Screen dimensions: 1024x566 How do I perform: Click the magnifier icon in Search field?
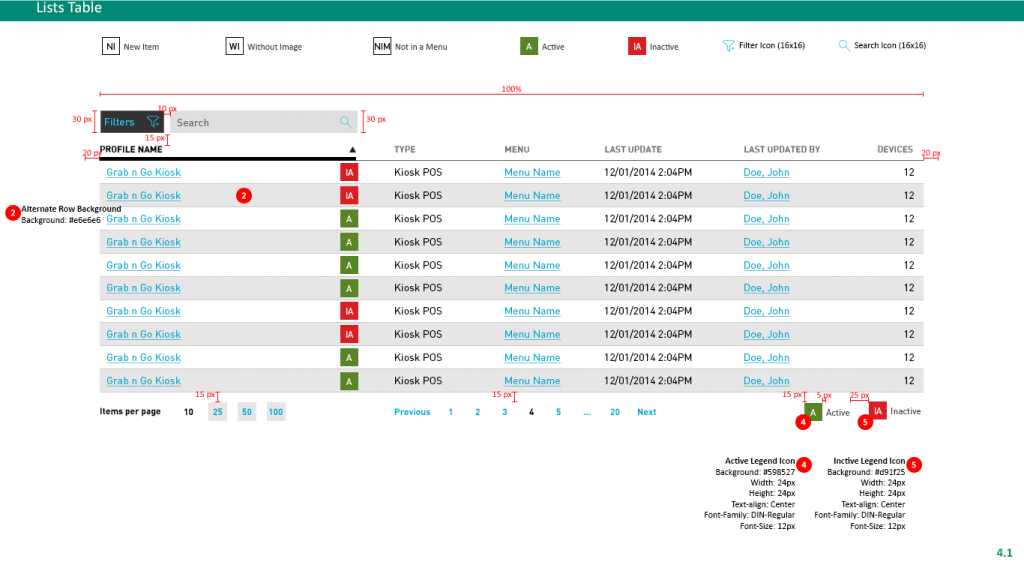pos(345,122)
